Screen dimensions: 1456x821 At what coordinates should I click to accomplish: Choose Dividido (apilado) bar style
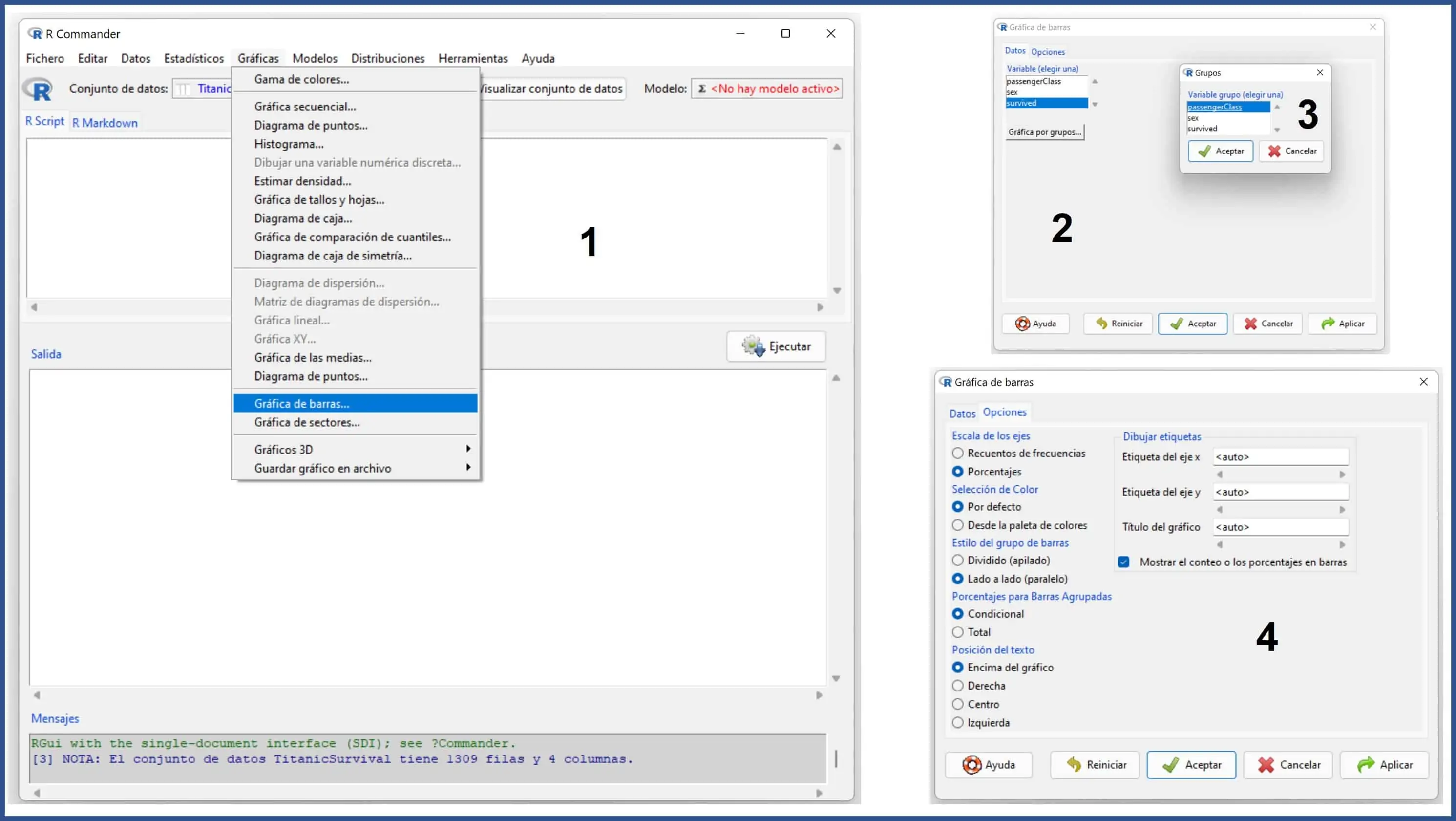(957, 560)
